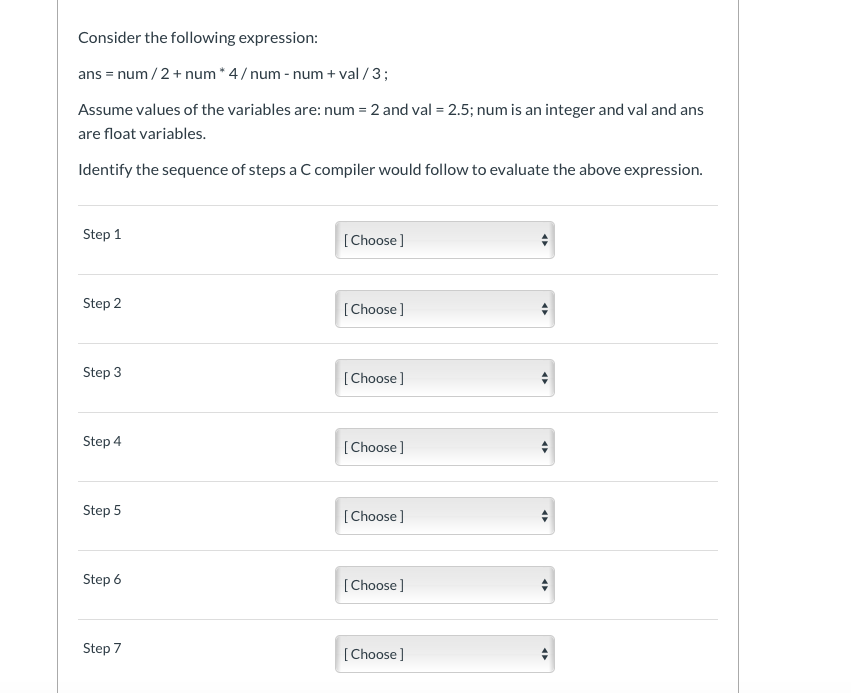Select the [Choose] placeholder in Step 1

pyautogui.click(x=374, y=240)
